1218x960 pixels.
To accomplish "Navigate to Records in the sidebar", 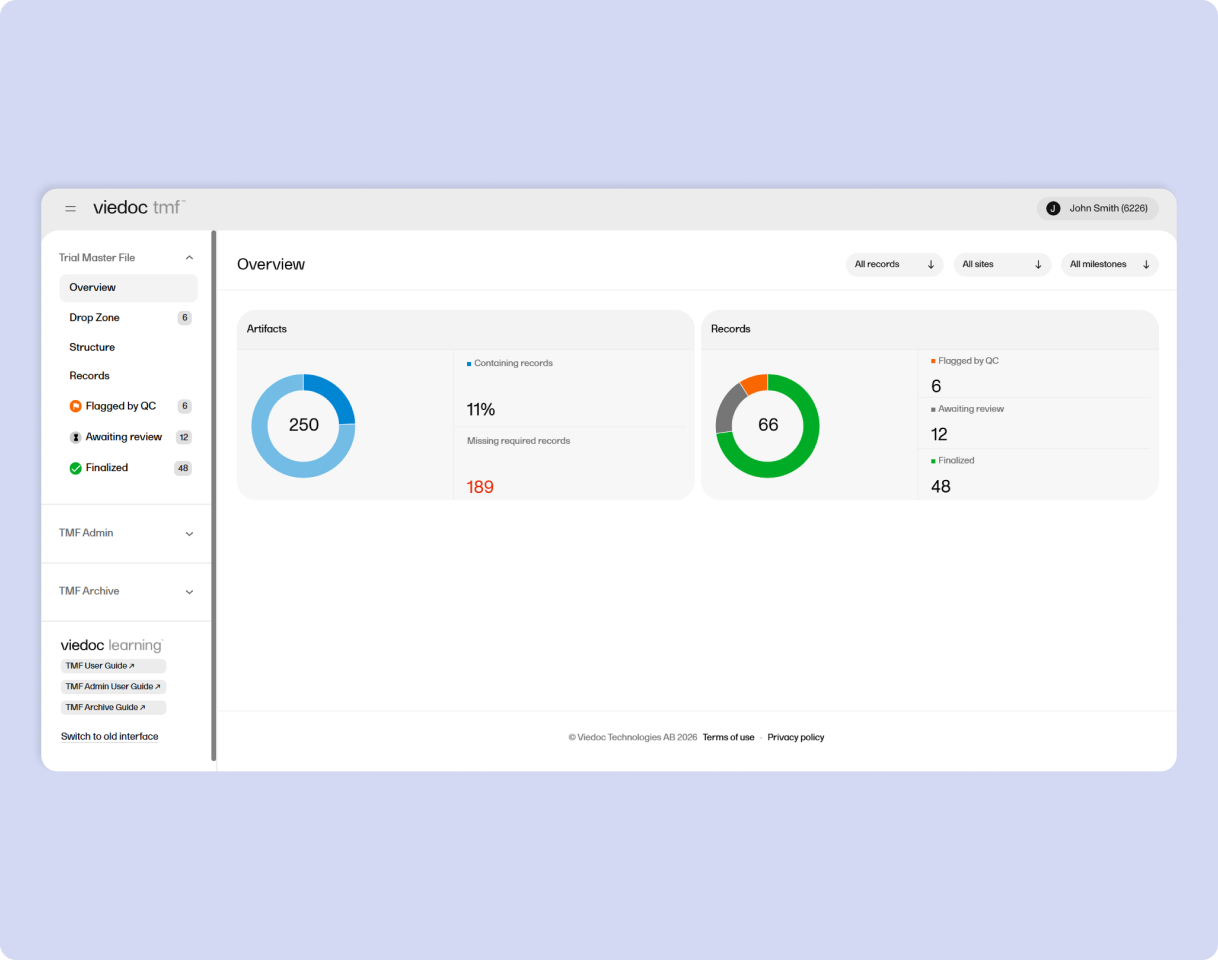I will click(x=89, y=376).
